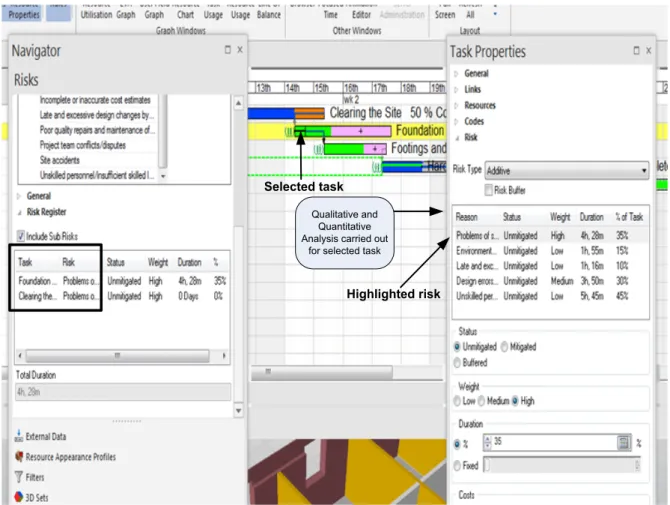Select 'Incomplete or inaccurate cost estimates' risk
Screen dimensions: 670x505
pos(95,100)
